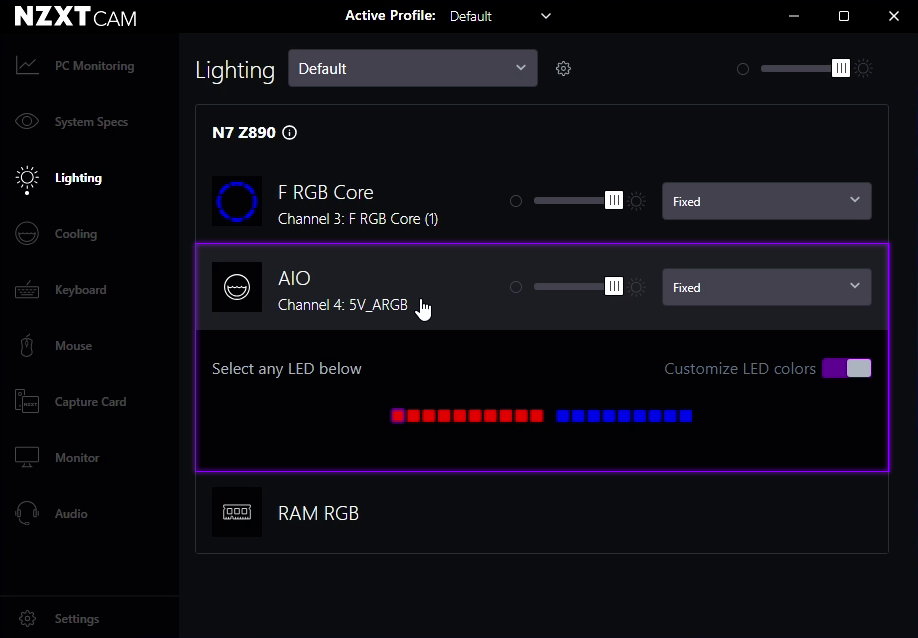This screenshot has width=918, height=638.
Task: Click the AIO brightness radio circle
Action: [x=516, y=286]
